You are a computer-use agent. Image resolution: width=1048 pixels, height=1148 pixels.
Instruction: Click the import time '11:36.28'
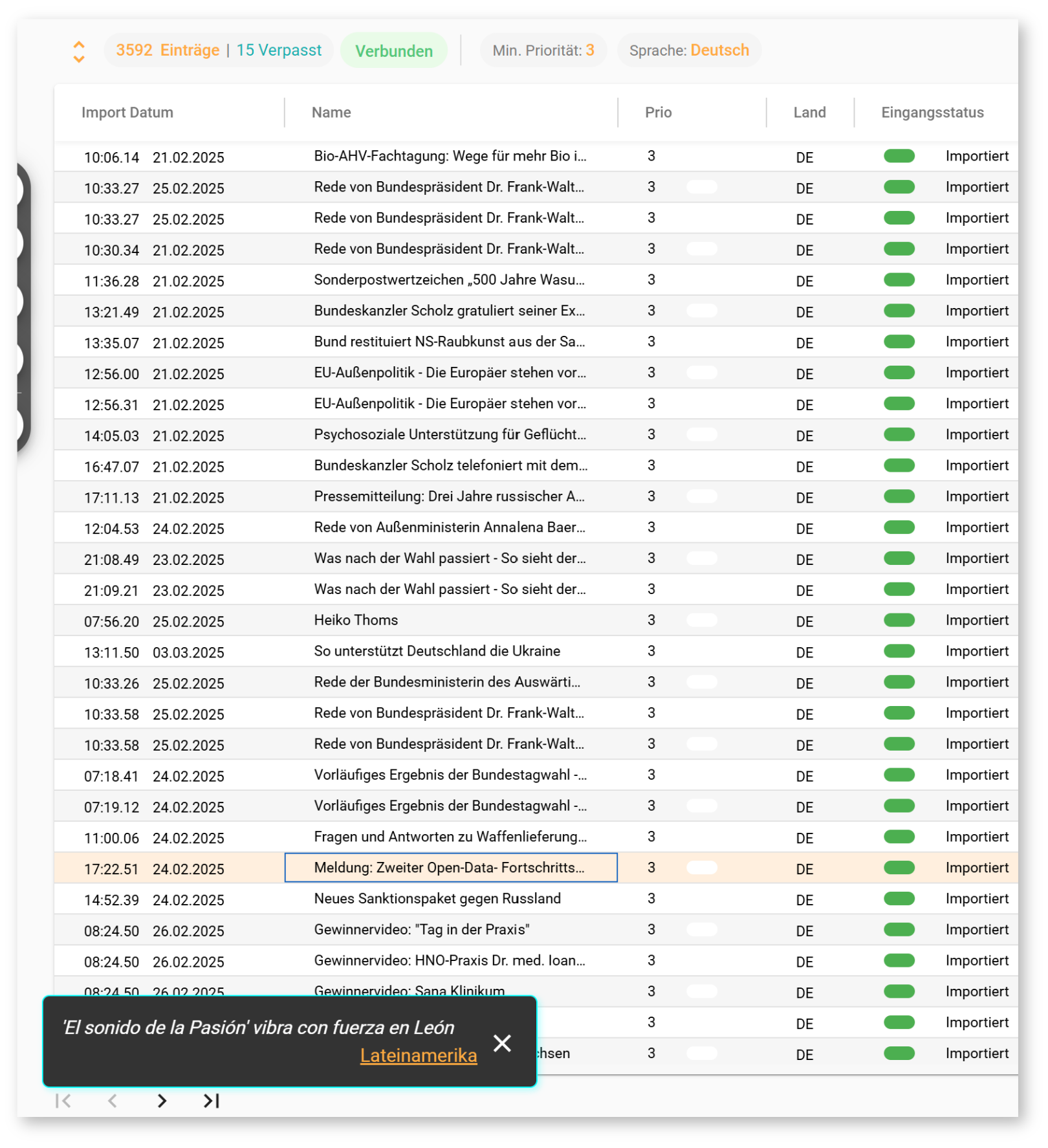111,281
